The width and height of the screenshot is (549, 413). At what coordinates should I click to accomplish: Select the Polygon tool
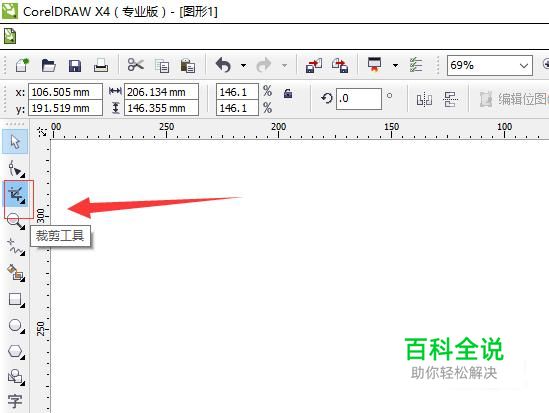tap(16, 351)
